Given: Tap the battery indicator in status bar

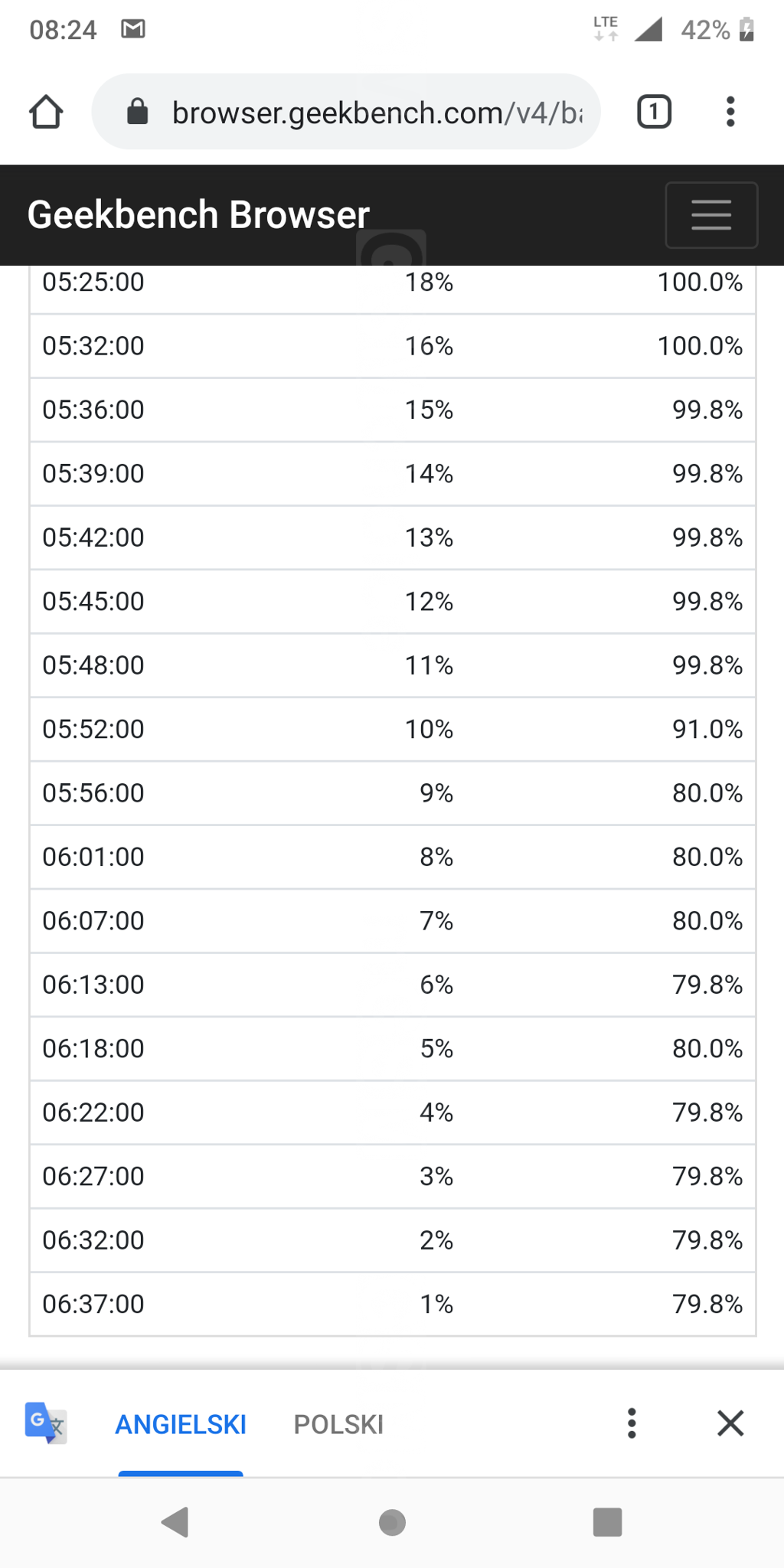Looking at the screenshot, I should point(746,29).
